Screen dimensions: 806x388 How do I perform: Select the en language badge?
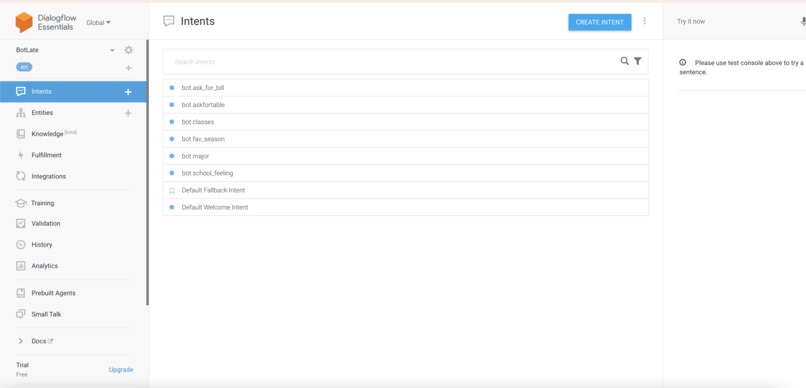pyautogui.click(x=24, y=67)
